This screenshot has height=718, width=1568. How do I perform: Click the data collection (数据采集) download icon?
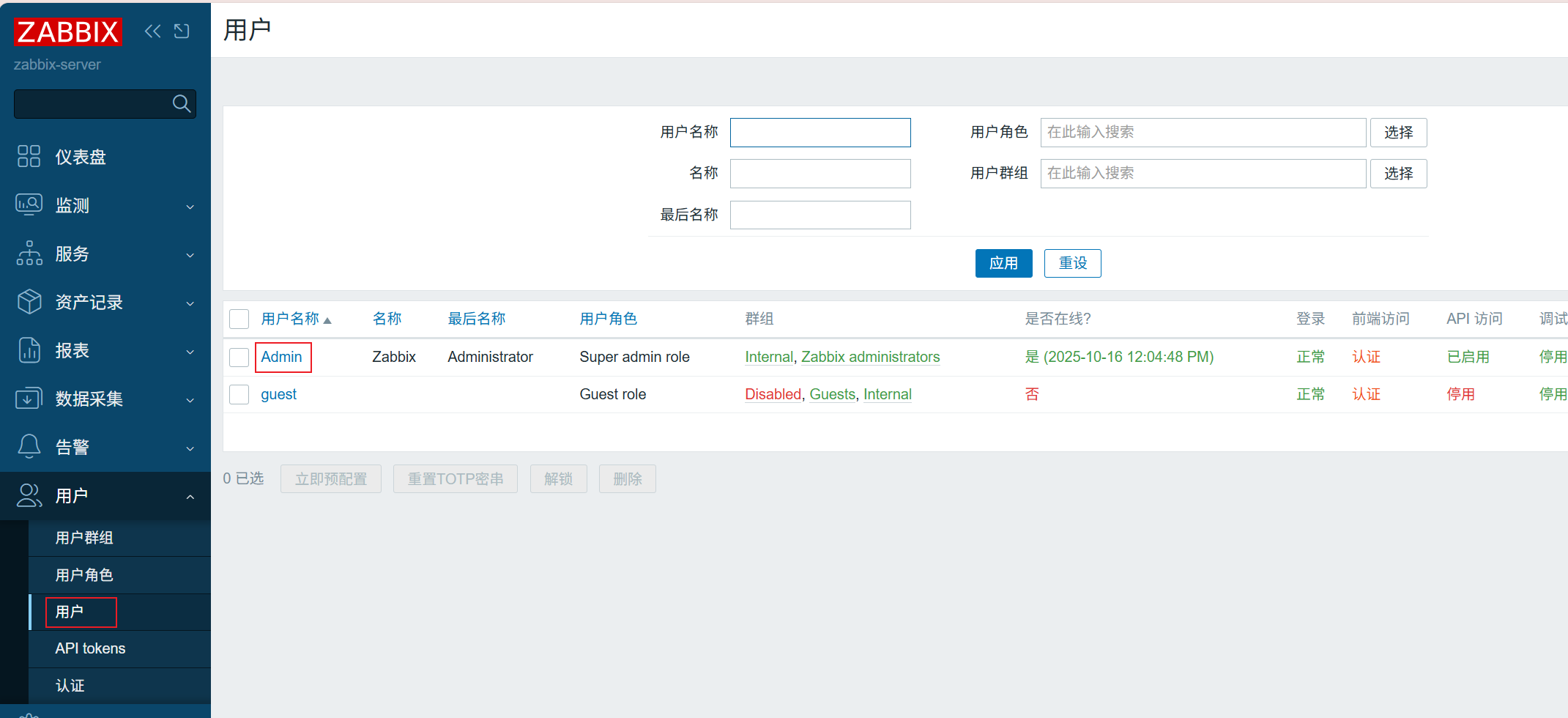(x=29, y=399)
